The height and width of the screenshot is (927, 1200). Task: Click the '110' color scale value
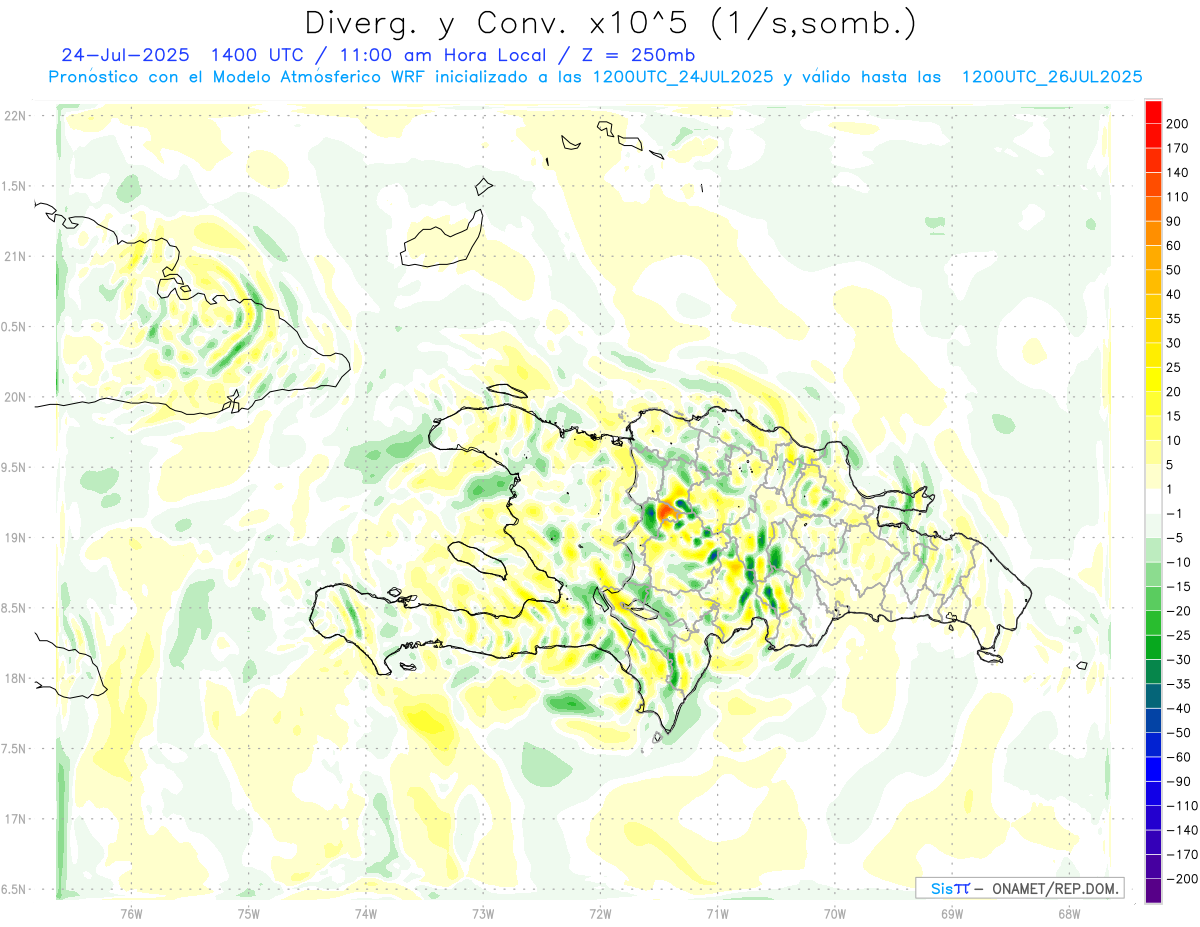pyautogui.click(x=1177, y=197)
